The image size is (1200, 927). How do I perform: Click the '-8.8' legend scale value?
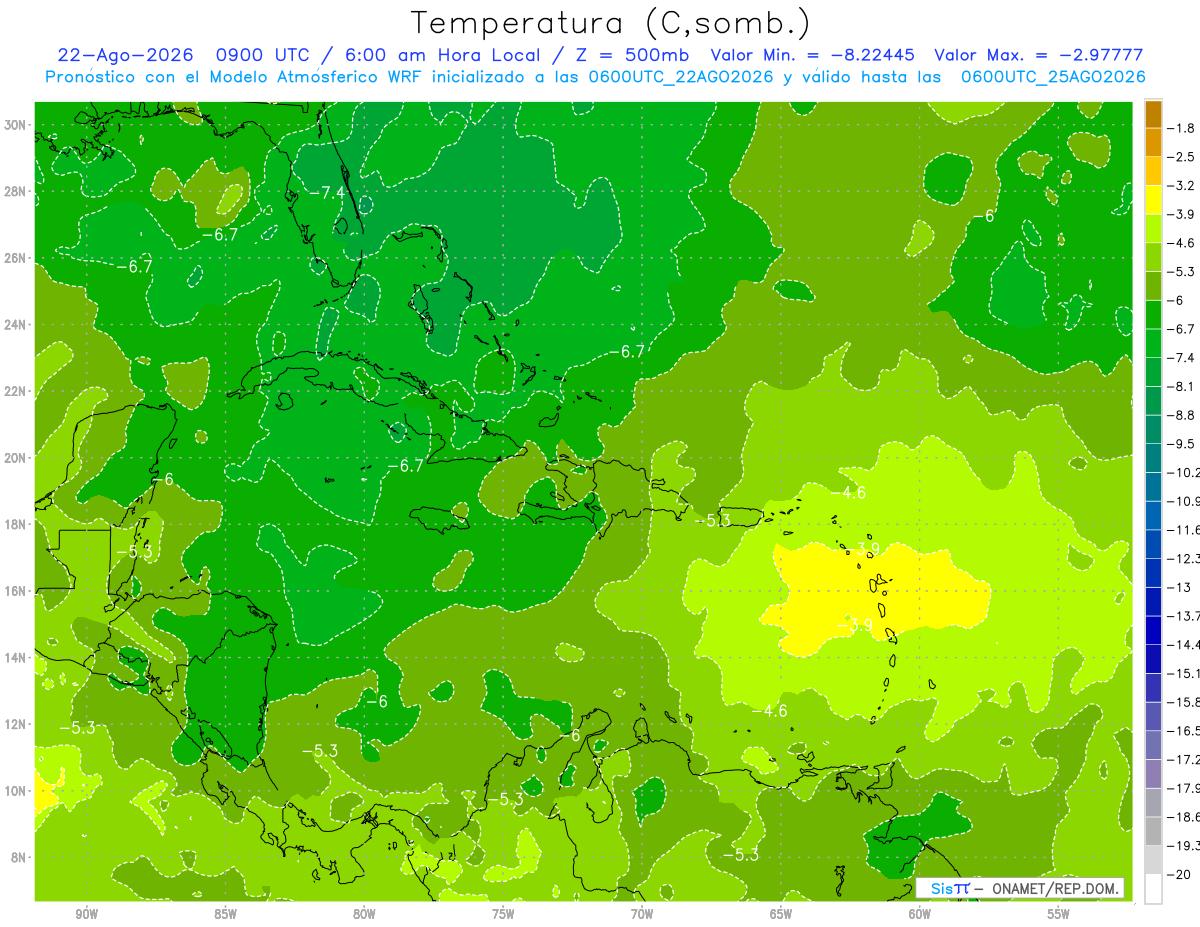pyautogui.click(x=1181, y=415)
